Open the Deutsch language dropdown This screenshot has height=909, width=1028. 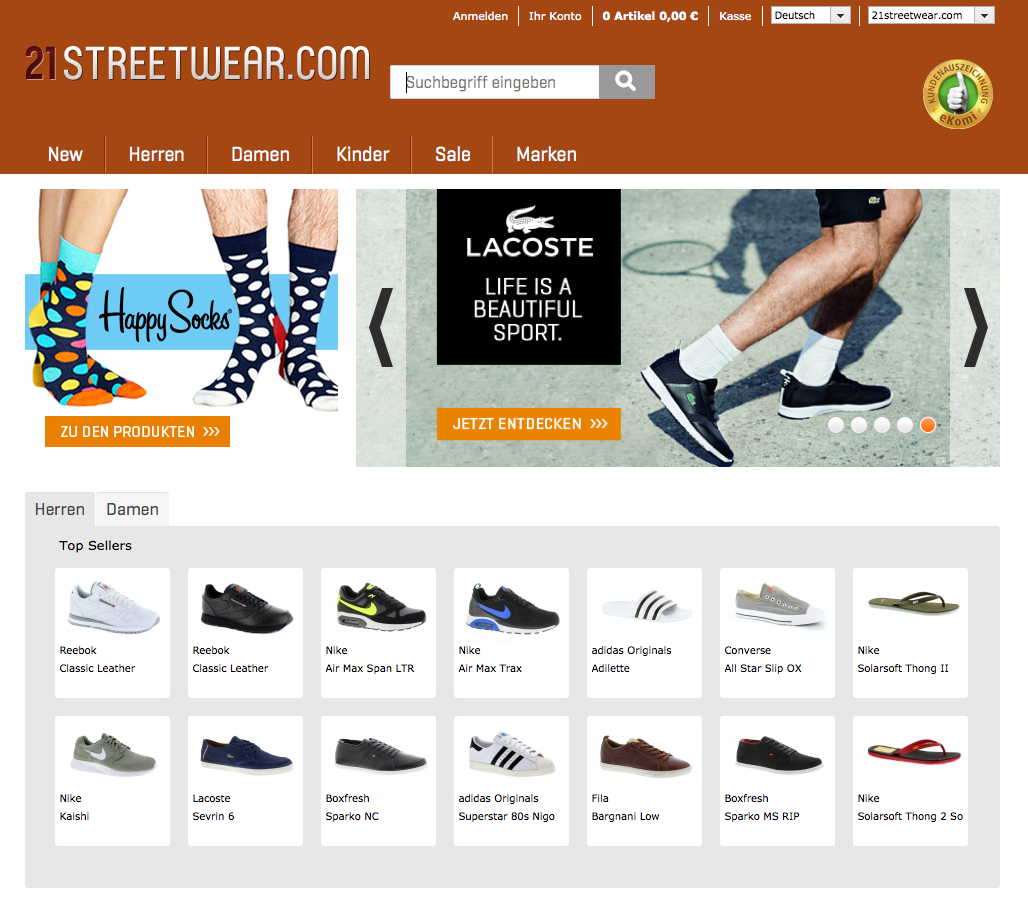810,15
